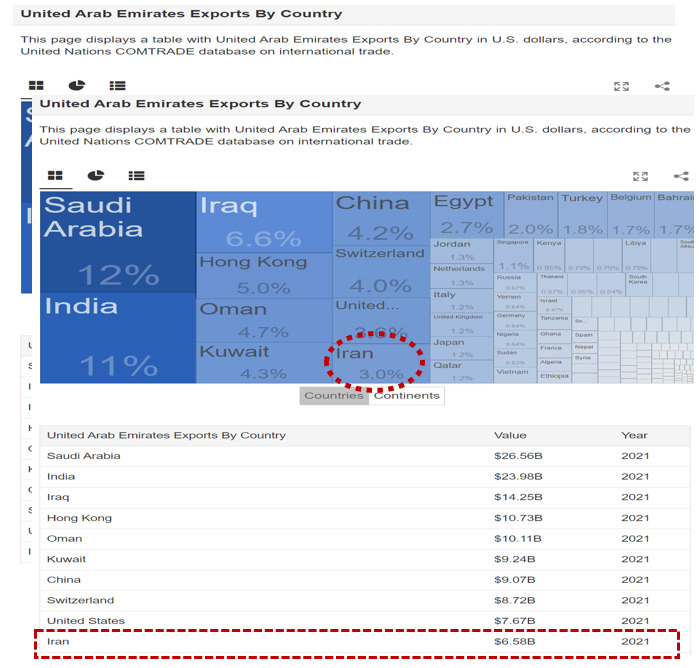
Task: Sort by the Value column header
Action: point(510,435)
